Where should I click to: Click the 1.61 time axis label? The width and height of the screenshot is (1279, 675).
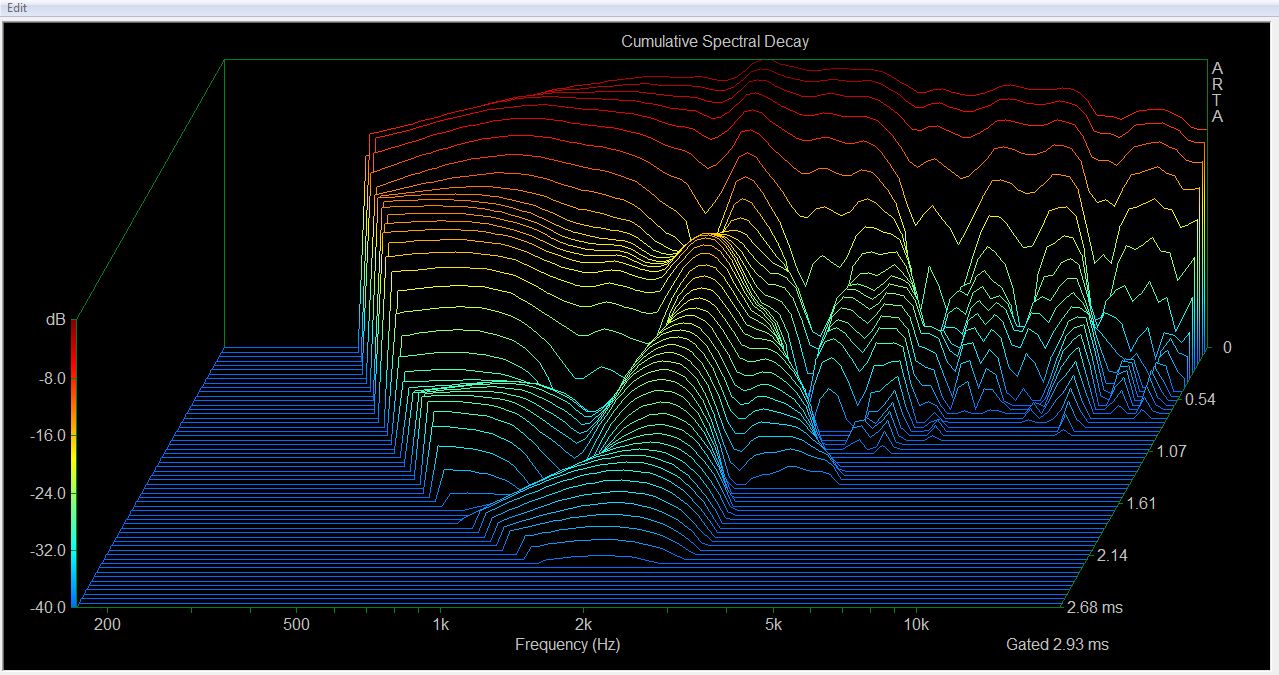(1141, 503)
